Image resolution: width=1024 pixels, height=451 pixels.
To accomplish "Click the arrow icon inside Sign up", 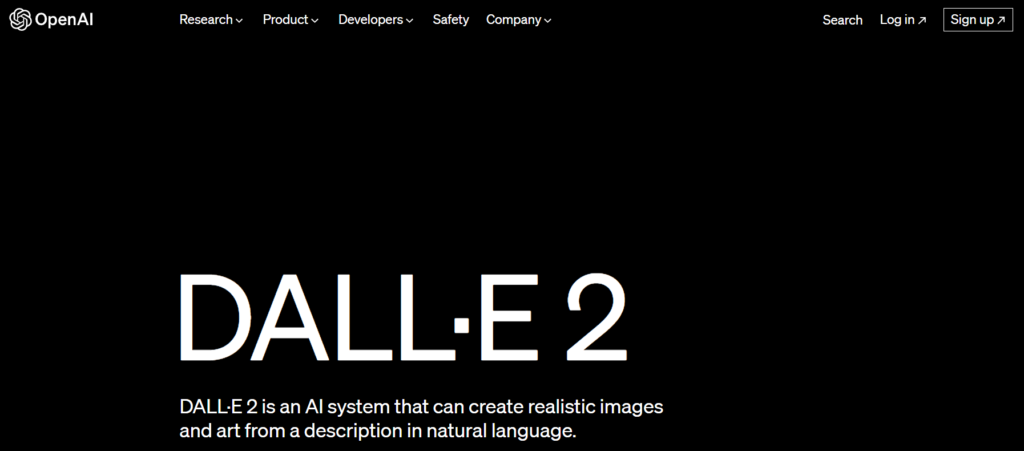I will coord(1001,20).
